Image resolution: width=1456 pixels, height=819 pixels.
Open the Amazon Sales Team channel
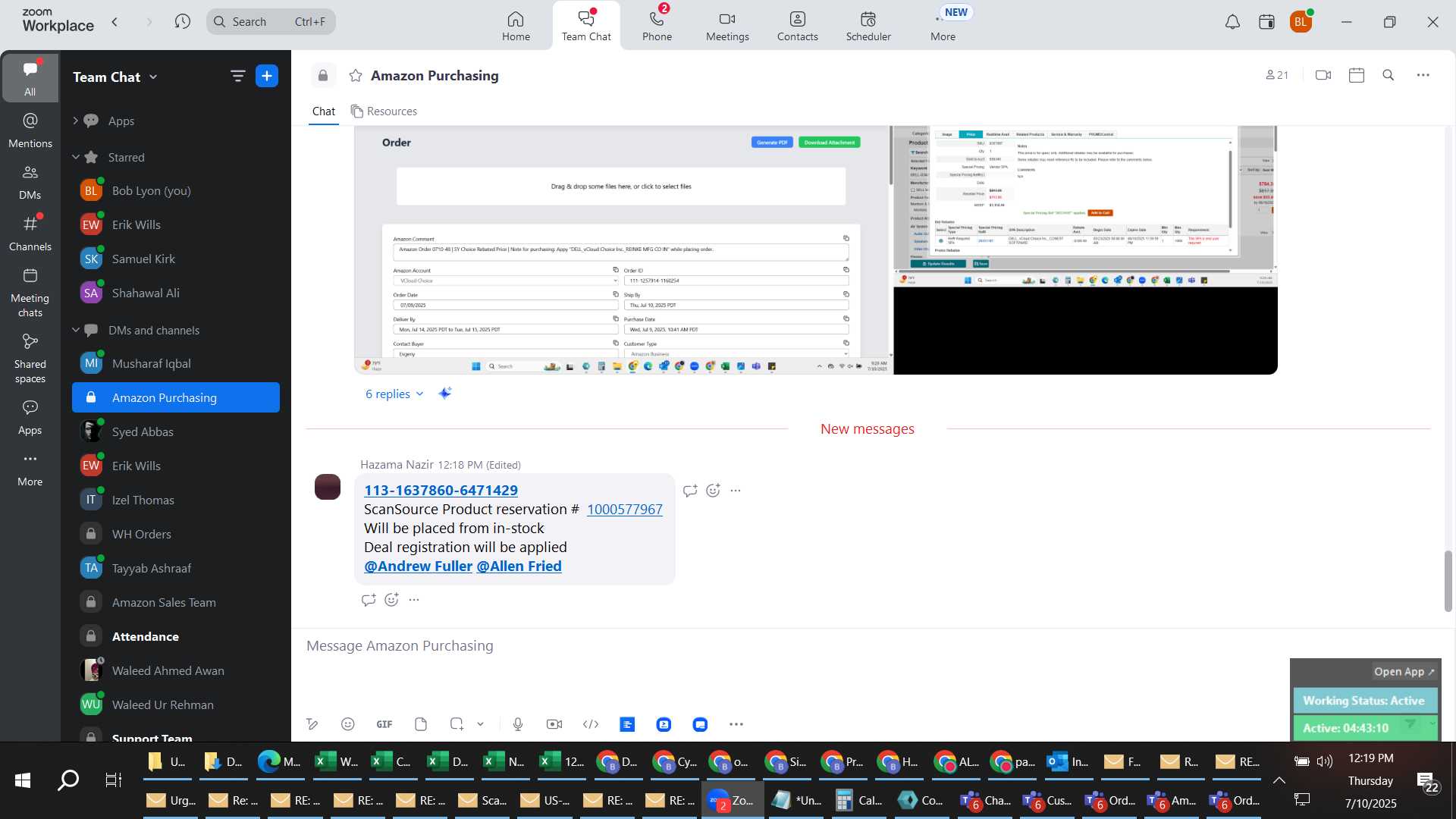[x=176, y=602]
